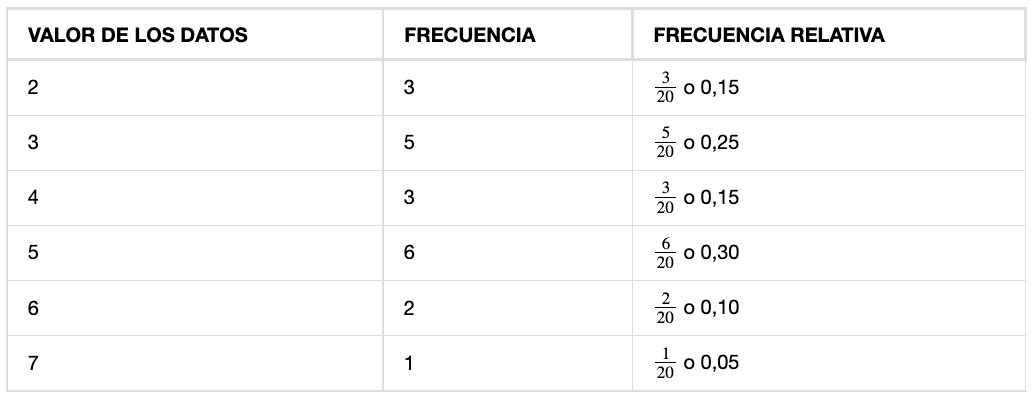Click the fraction 2/20
The image size is (1031, 396).
tap(665, 309)
